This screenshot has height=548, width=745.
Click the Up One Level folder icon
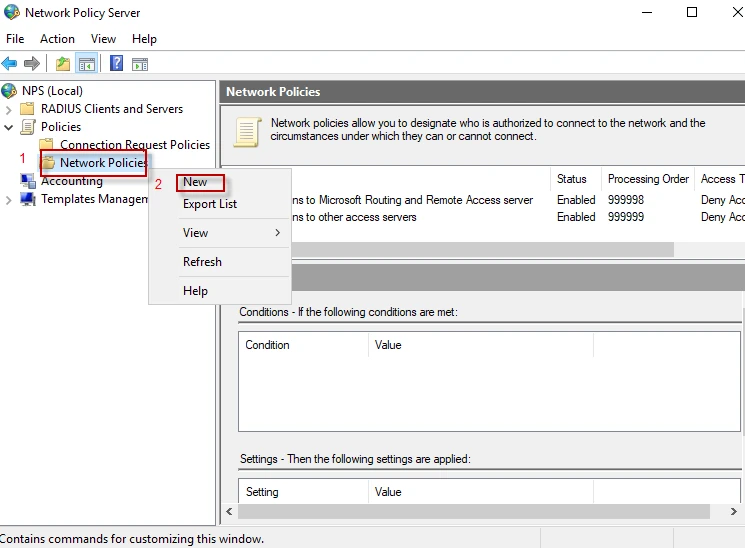63,64
